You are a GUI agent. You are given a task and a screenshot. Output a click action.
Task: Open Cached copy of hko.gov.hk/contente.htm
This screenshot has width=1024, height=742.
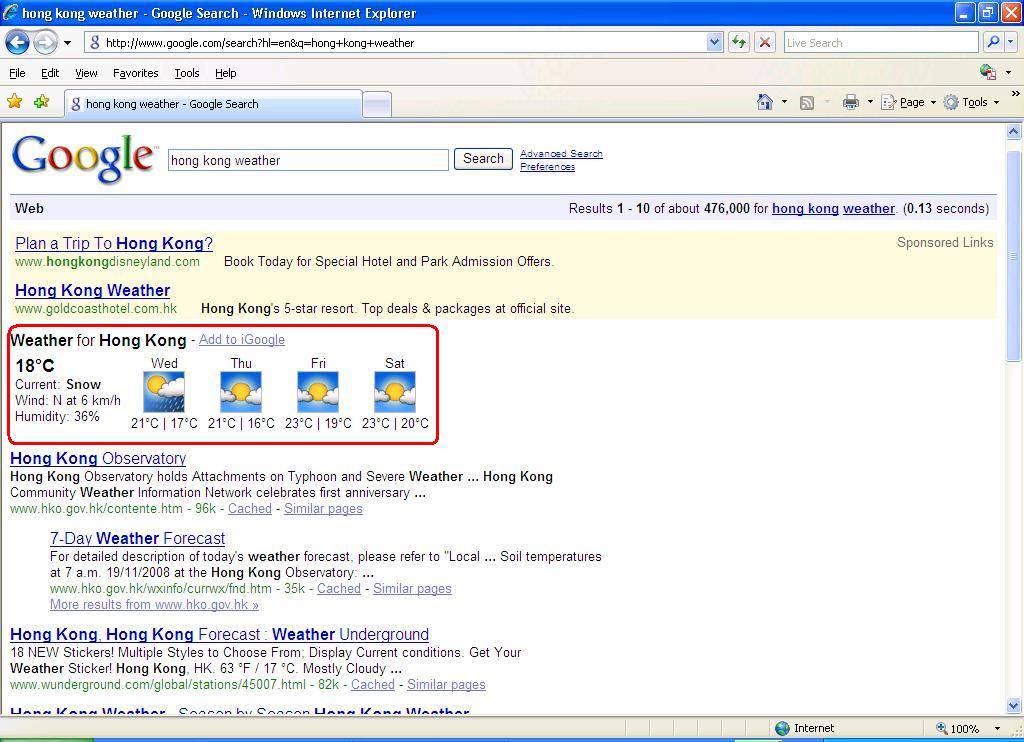point(249,509)
